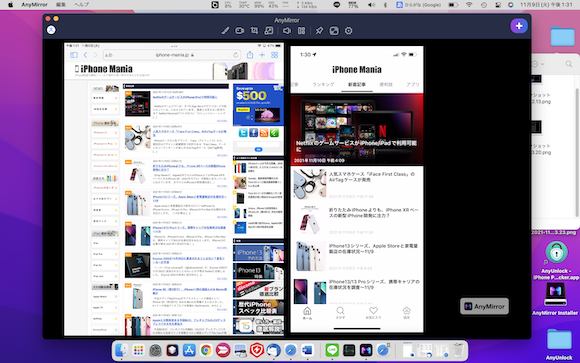Toggle Safari sidebar icon in mirrored iPad
Screen dimensions: 580x363
tap(74, 55)
